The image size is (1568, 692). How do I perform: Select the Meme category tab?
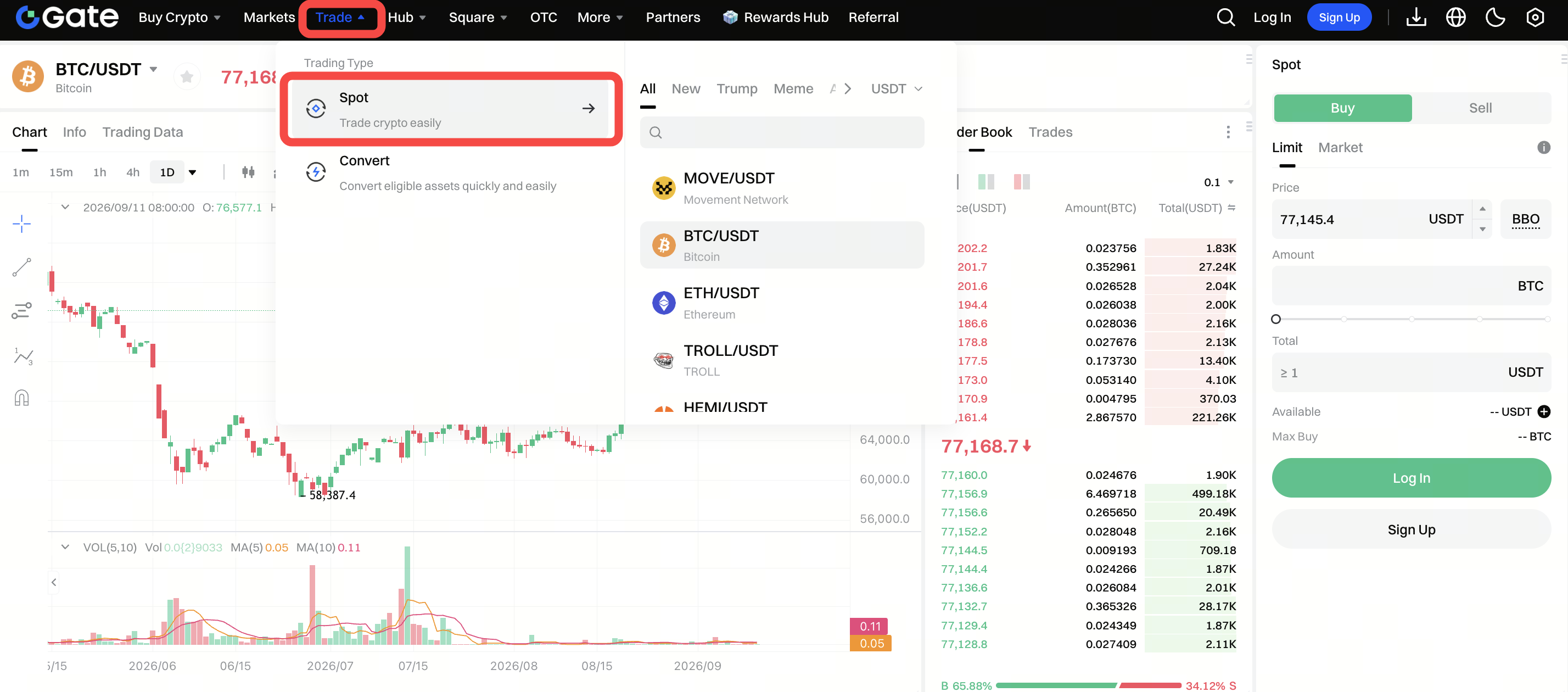(793, 89)
